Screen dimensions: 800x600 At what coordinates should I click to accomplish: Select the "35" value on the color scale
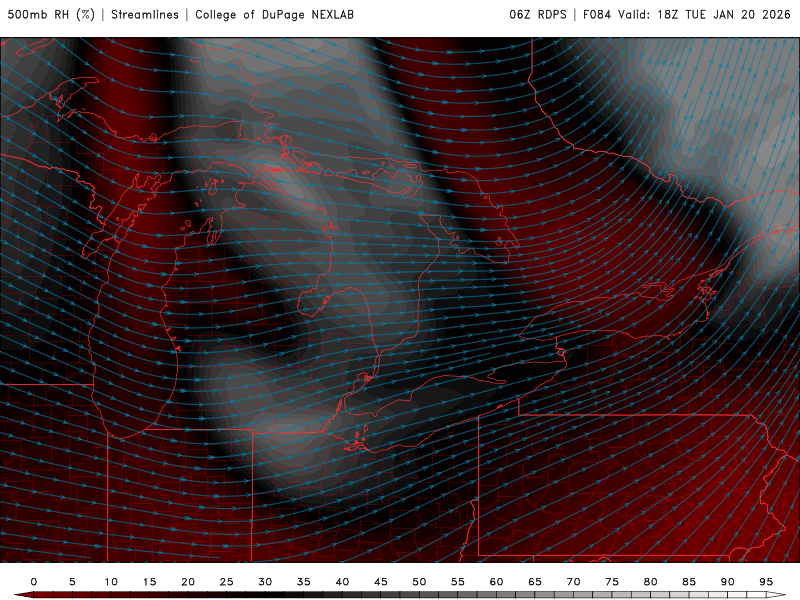click(x=304, y=582)
